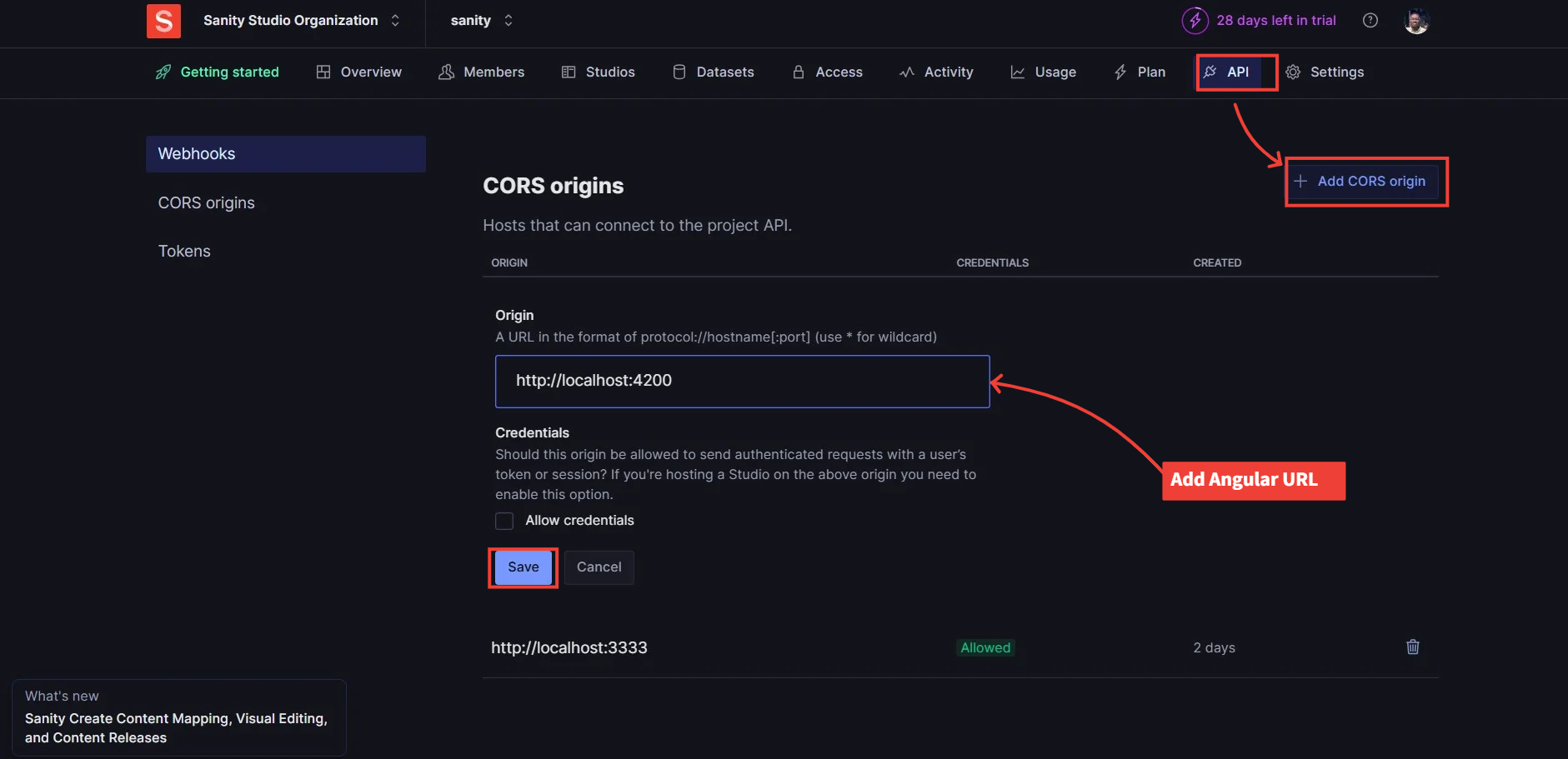
Task: Click the Add CORS origin button
Action: (1360, 182)
